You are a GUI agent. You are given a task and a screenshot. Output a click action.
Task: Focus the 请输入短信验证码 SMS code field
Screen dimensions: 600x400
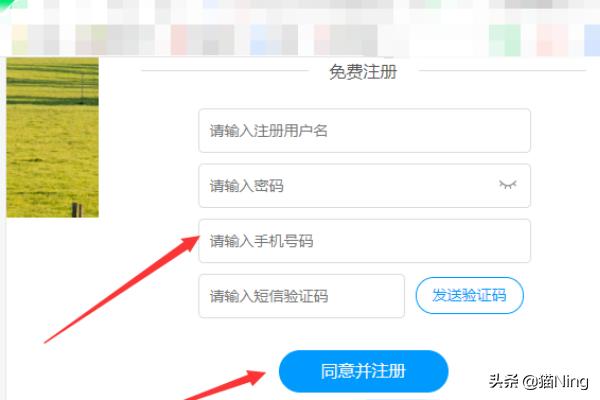(302, 296)
